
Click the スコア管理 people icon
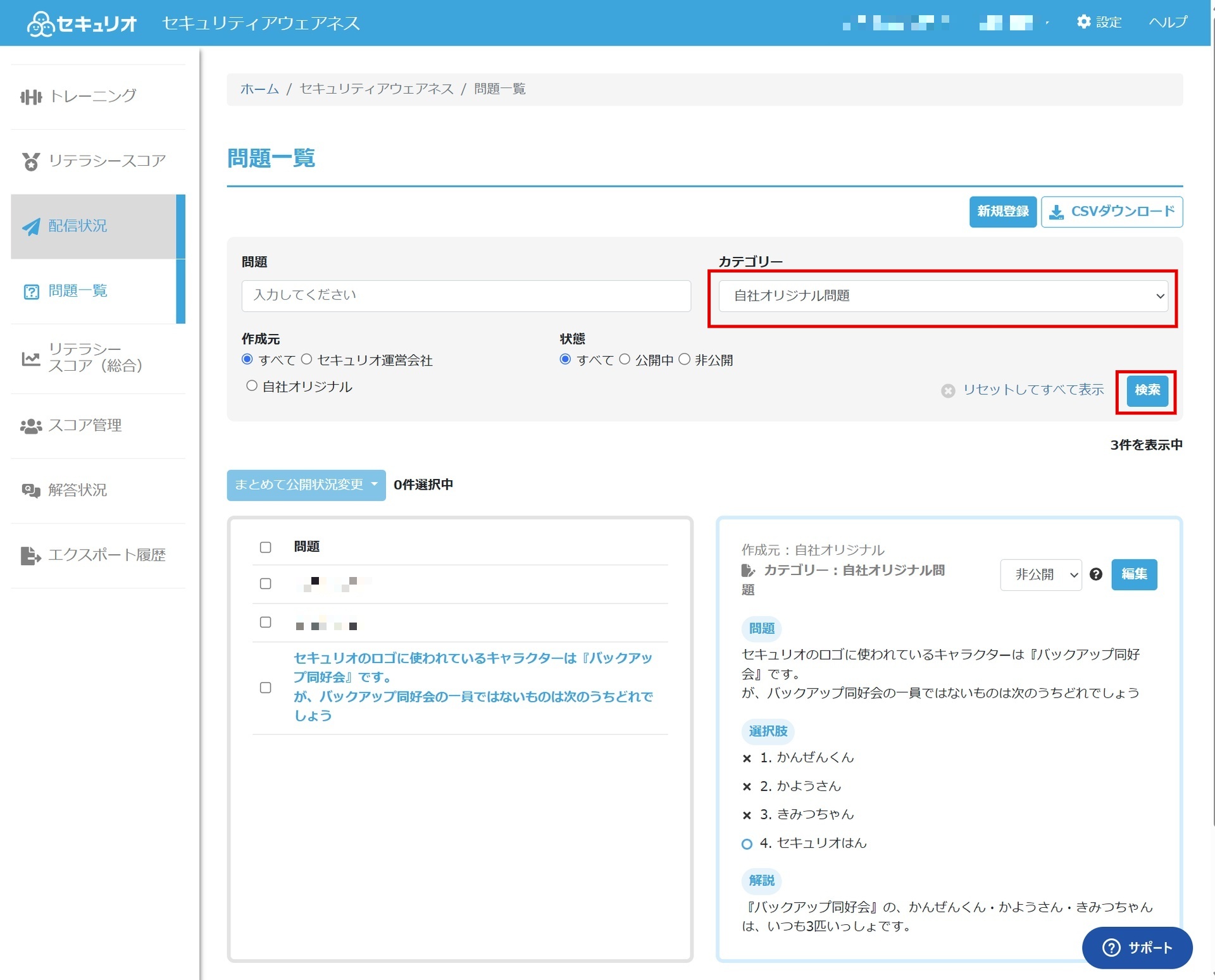(30, 426)
